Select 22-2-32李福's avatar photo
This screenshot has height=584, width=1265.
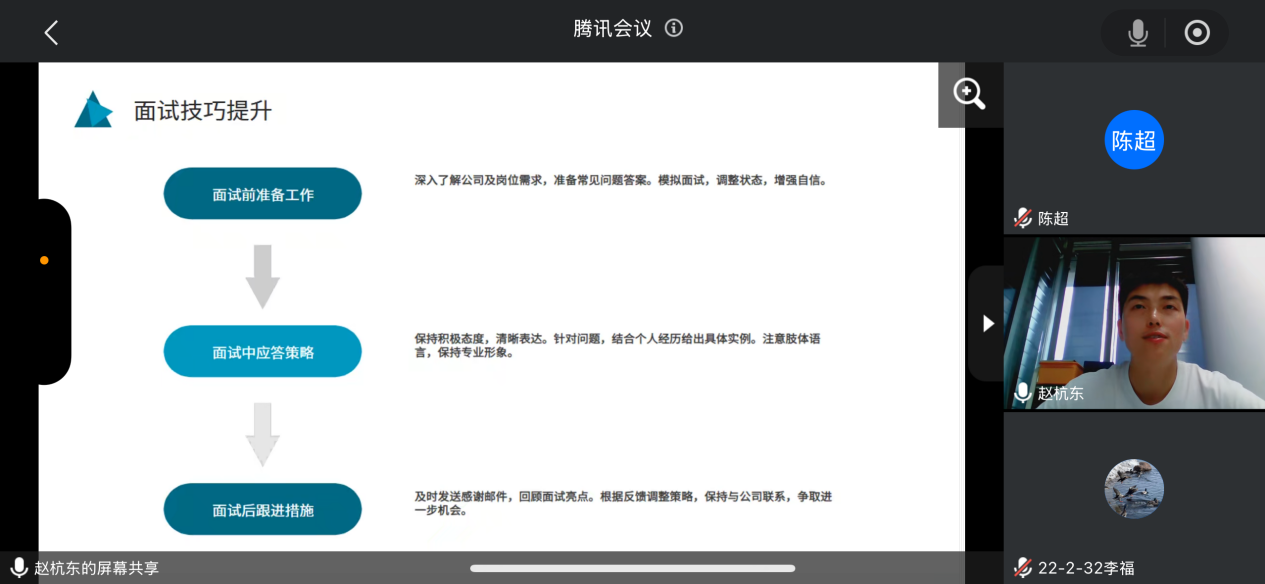(x=1134, y=489)
